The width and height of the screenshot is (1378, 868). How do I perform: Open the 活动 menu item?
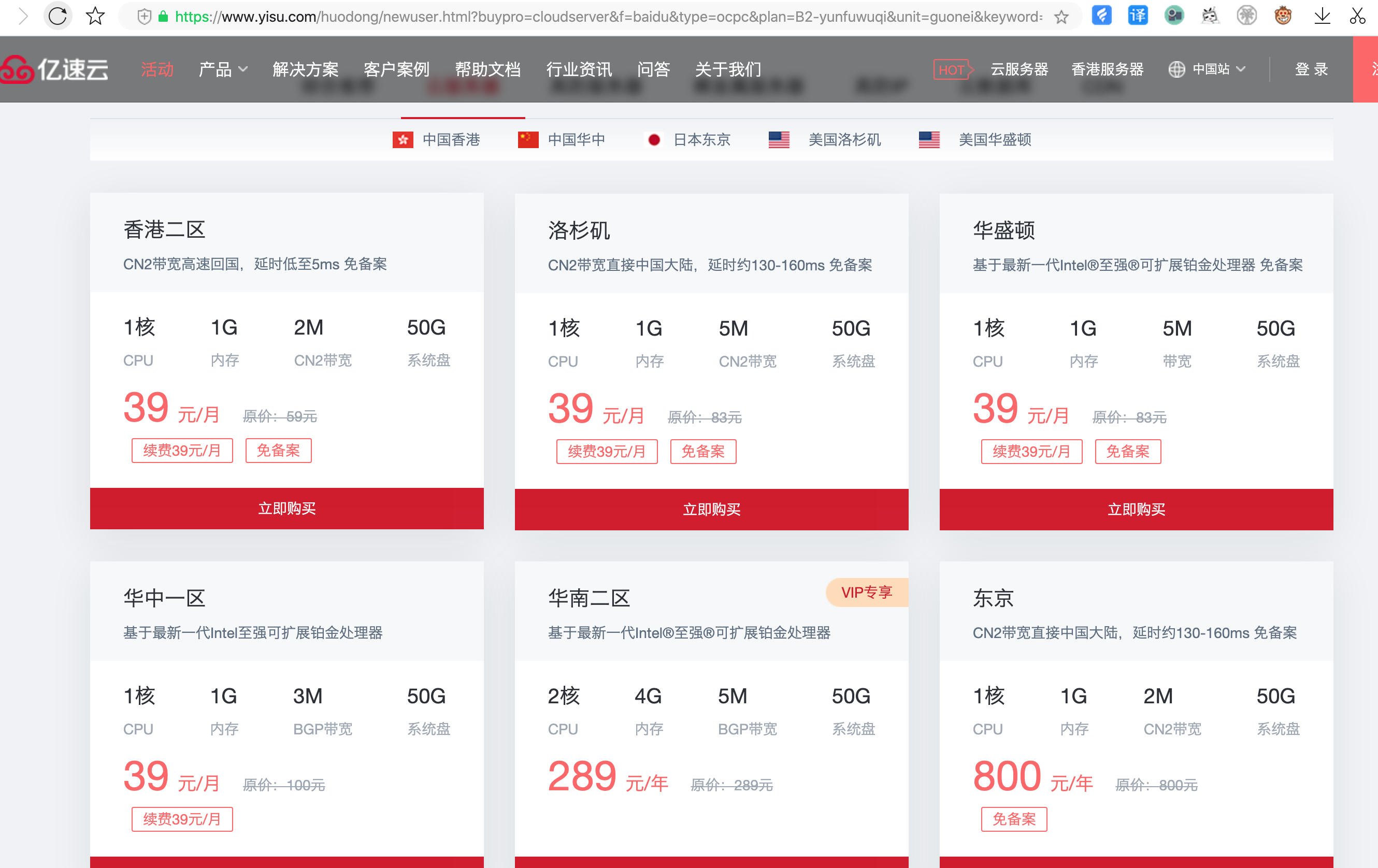157,69
